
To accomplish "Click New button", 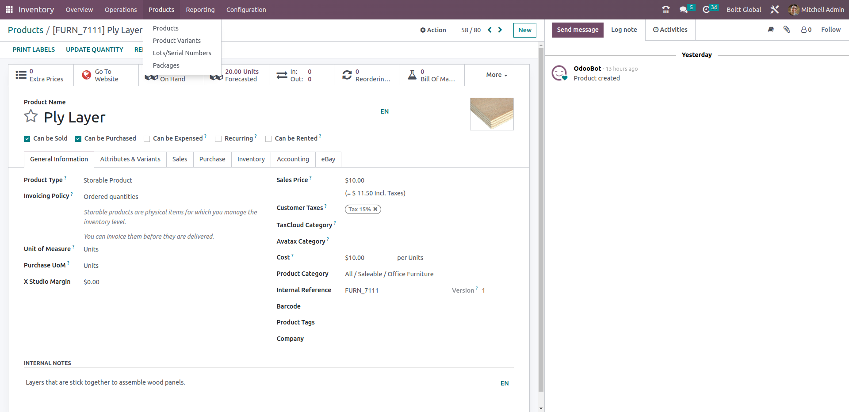I will coord(525,30).
